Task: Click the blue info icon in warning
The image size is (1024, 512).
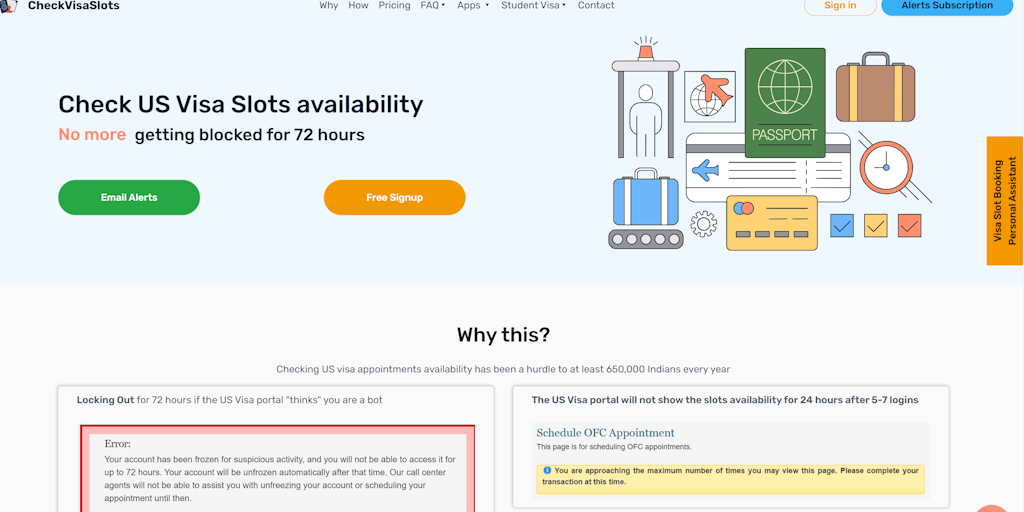Action: coord(547,470)
